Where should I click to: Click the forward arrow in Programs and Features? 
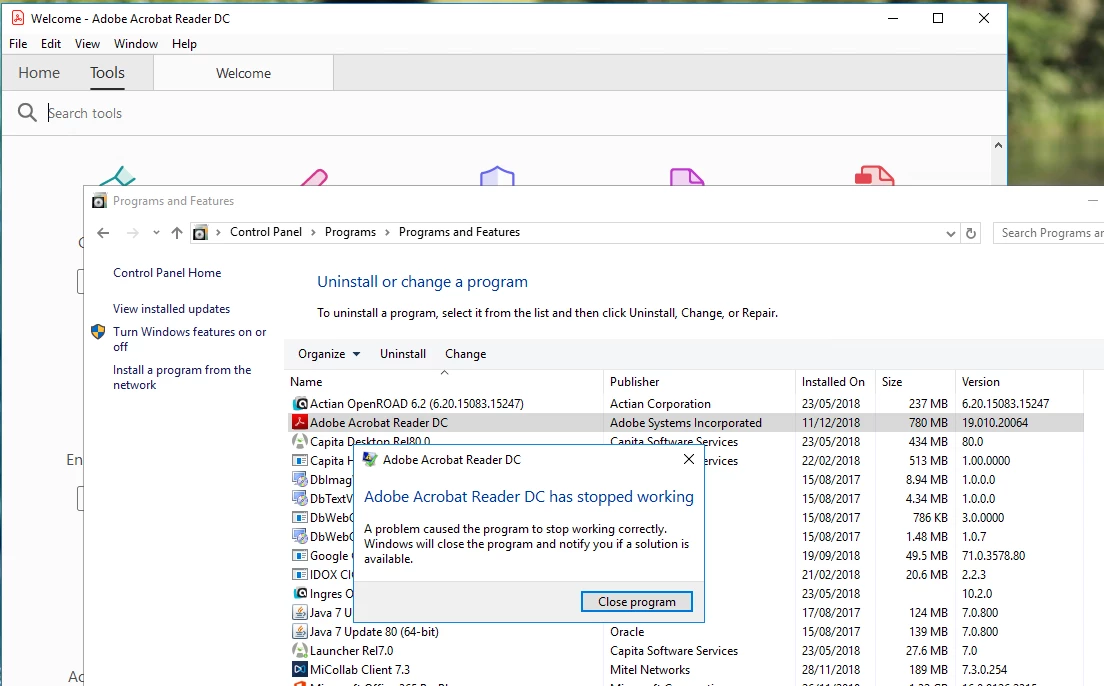pyautogui.click(x=132, y=232)
